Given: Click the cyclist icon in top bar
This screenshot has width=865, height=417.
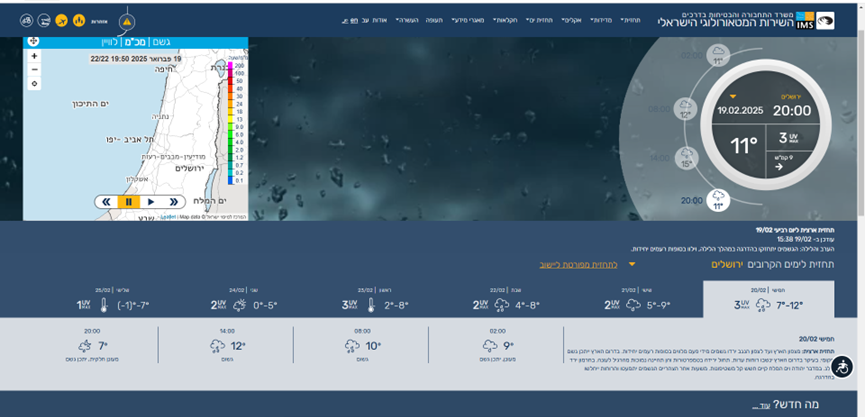Looking at the screenshot, I should tap(27, 20).
